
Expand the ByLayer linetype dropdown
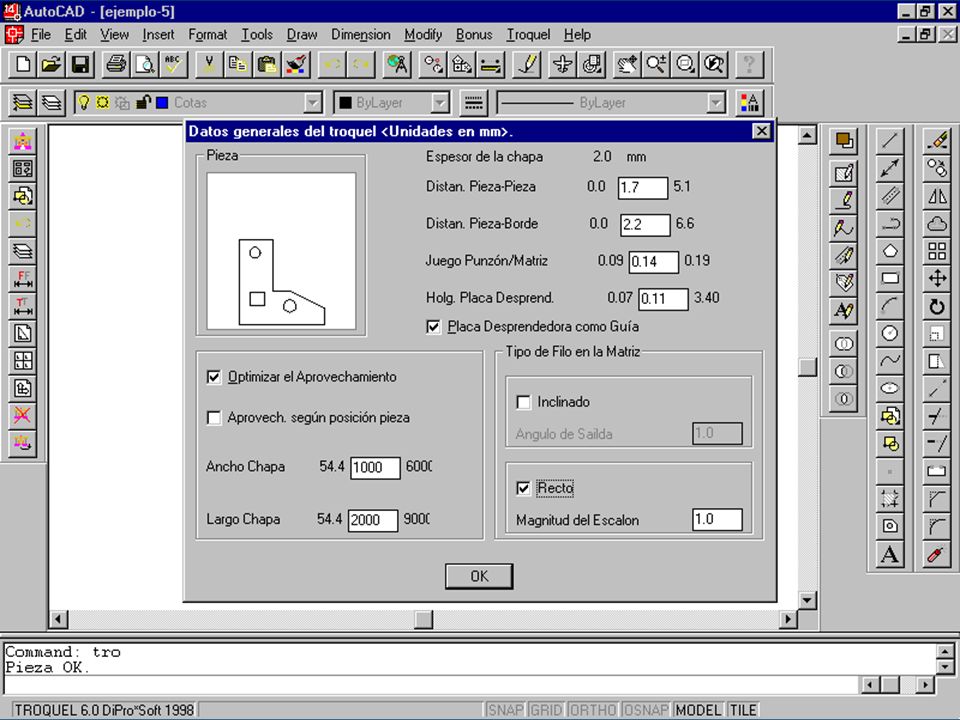point(716,103)
